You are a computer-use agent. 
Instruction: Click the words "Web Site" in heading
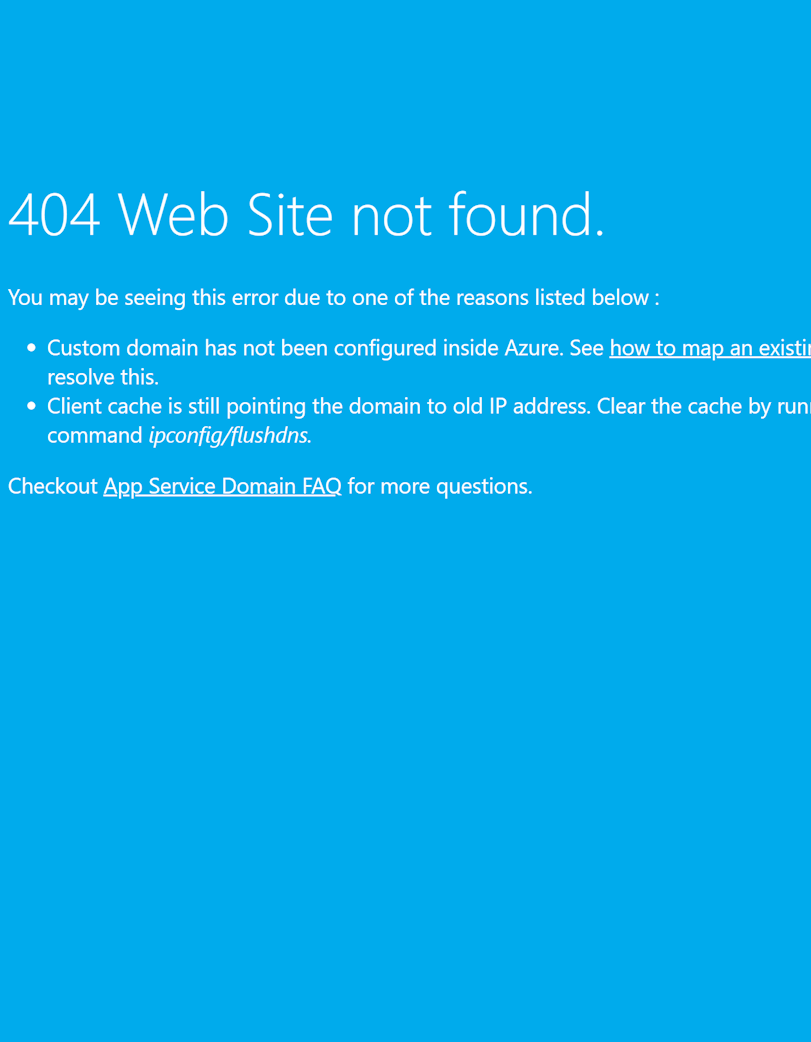(225, 214)
